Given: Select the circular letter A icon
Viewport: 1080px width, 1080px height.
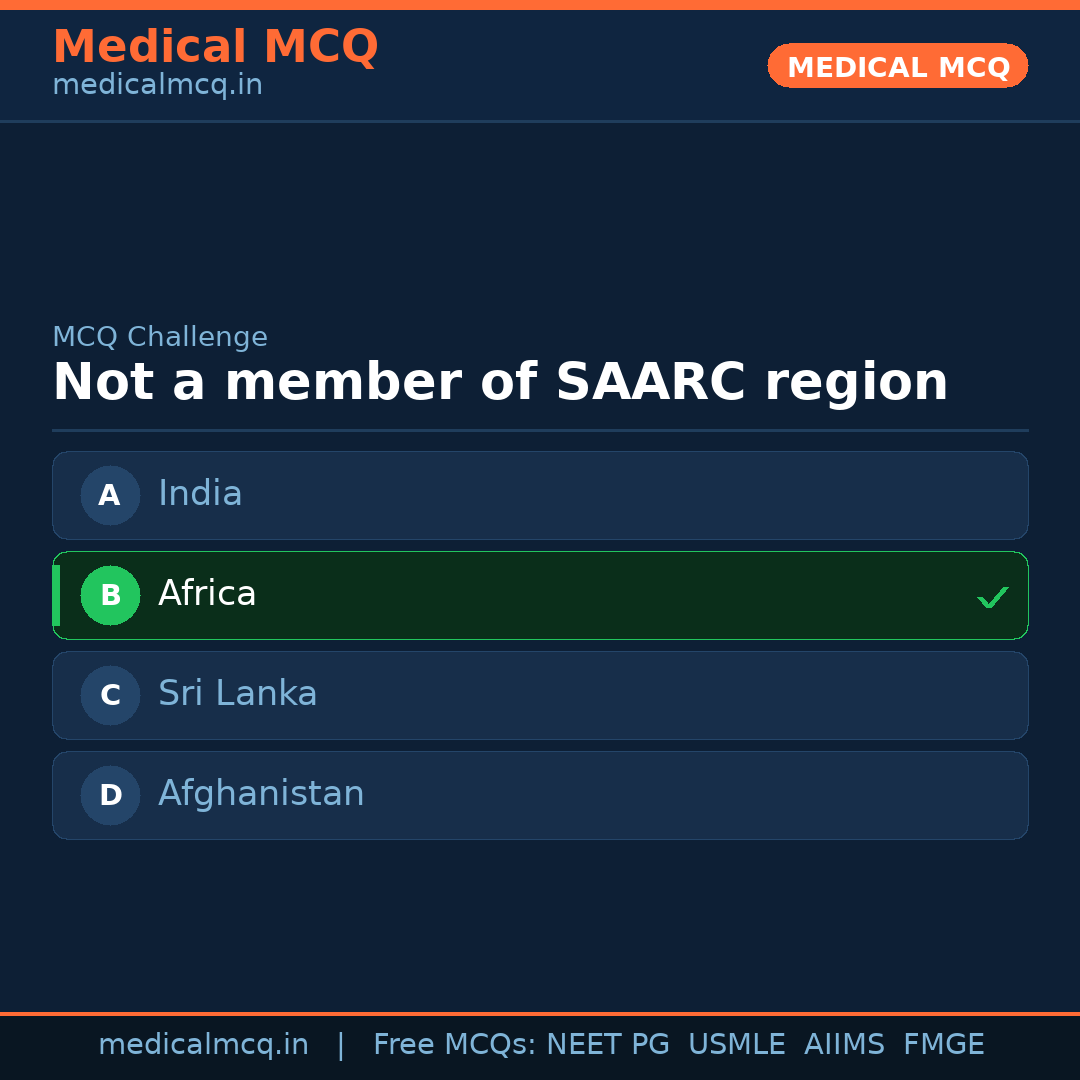Looking at the screenshot, I should (110, 495).
